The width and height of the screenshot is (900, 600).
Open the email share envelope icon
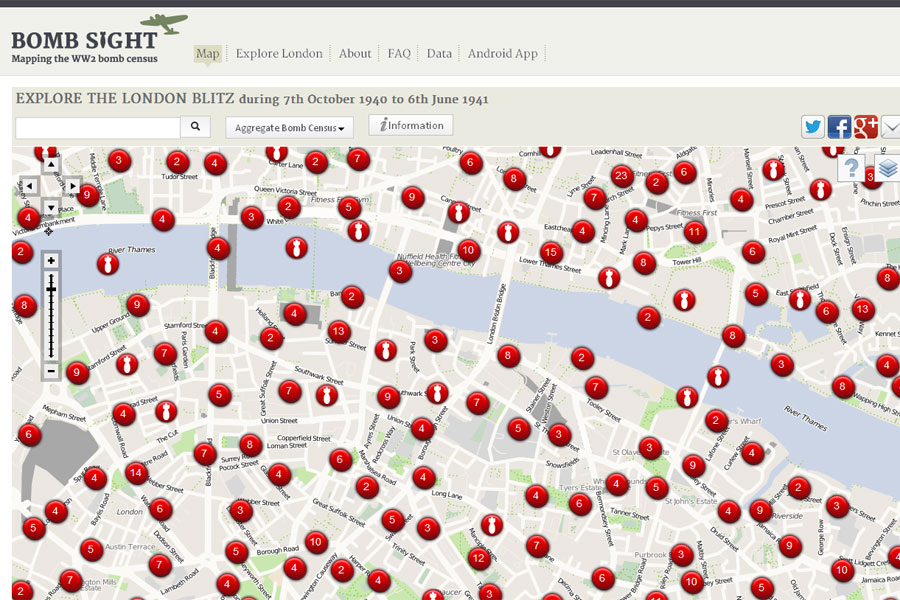click(891, 126)
